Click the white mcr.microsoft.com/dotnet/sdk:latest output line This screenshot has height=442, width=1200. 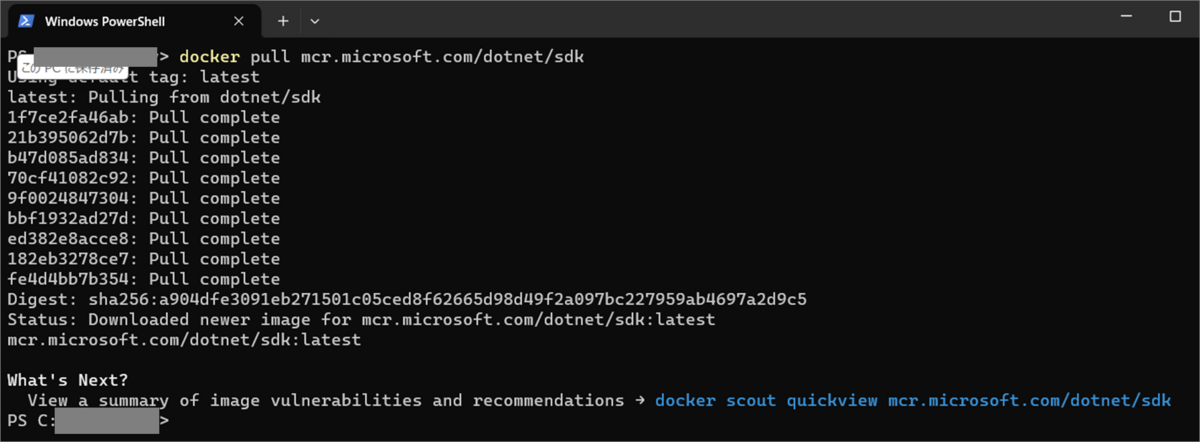click(184, 340)
